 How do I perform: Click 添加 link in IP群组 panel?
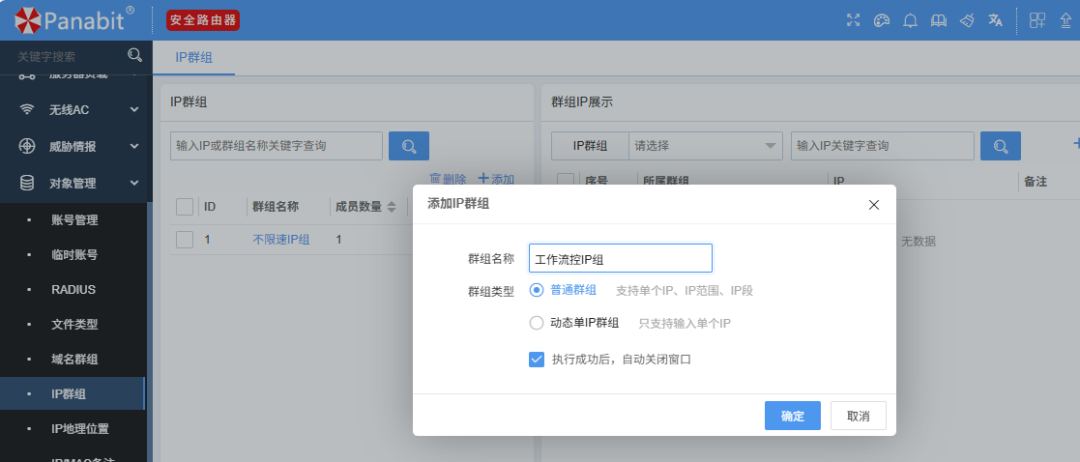click(497, 179)
